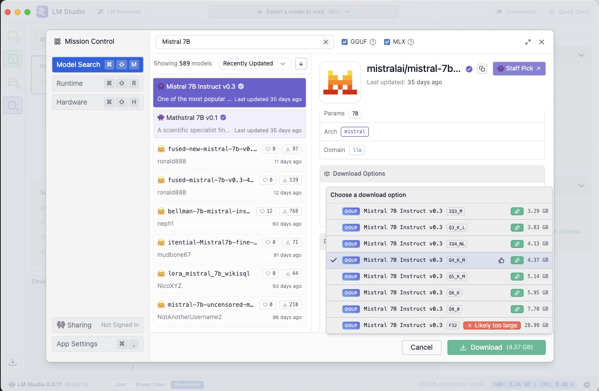Switch to the Hardware tab
The width and height of the screenshot is (599, 391).
click(97, 102)
